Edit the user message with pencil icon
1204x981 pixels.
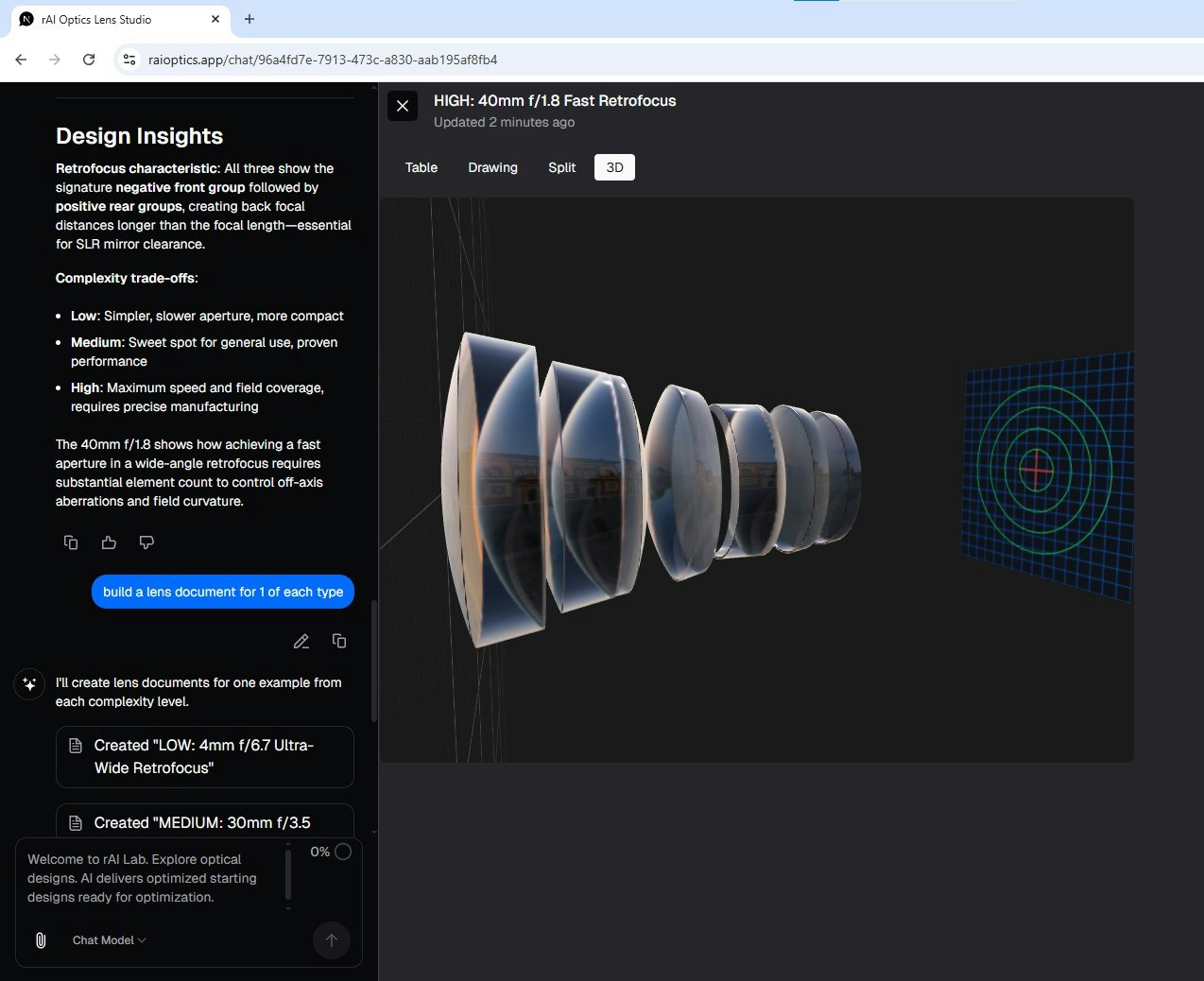pyautogui.click(x=301, y=642)
